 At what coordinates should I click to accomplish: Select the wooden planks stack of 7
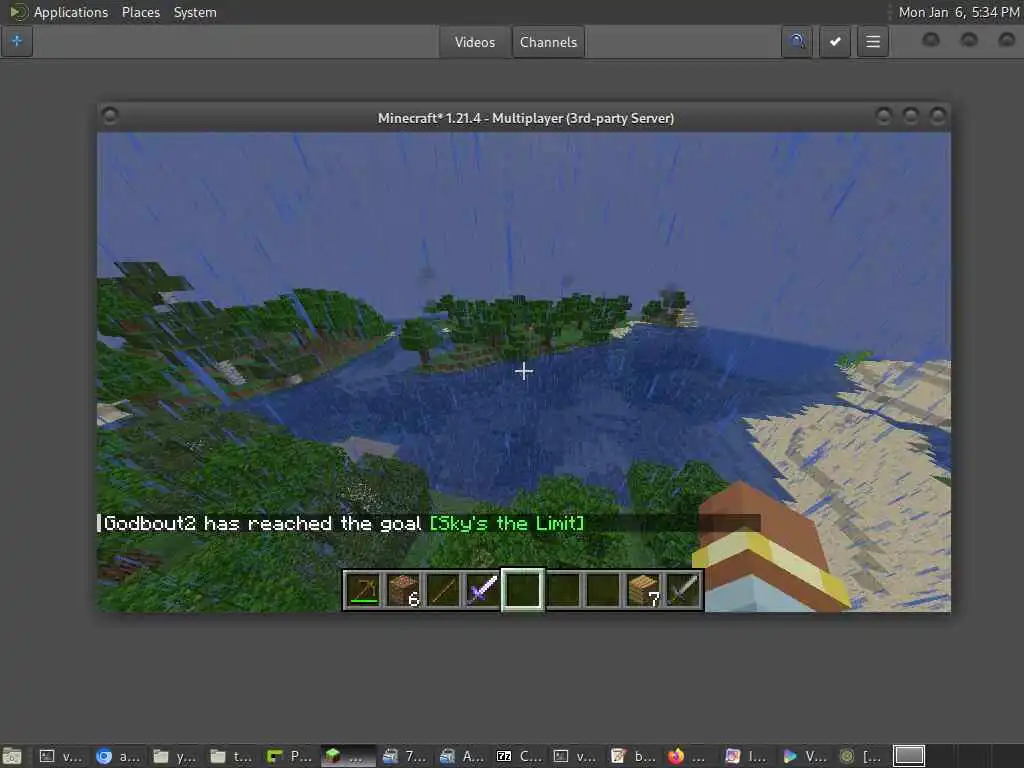click(x=643, y=590)
